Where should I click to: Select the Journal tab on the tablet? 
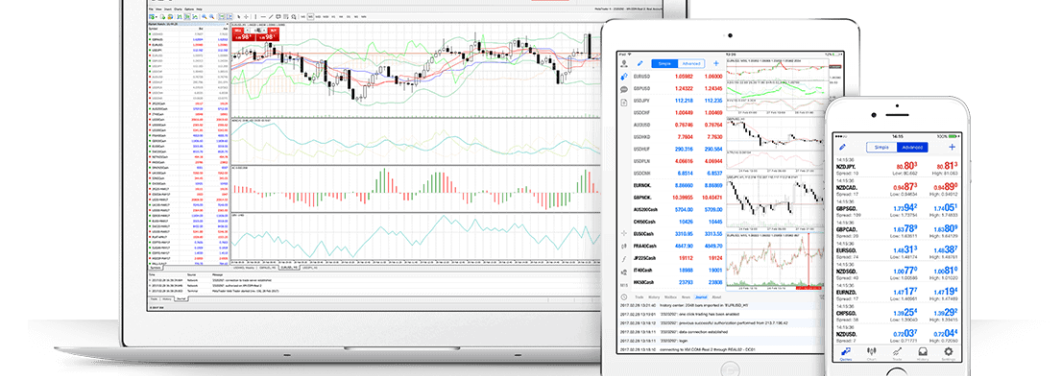pyautogui.click(x=701, y=297)
